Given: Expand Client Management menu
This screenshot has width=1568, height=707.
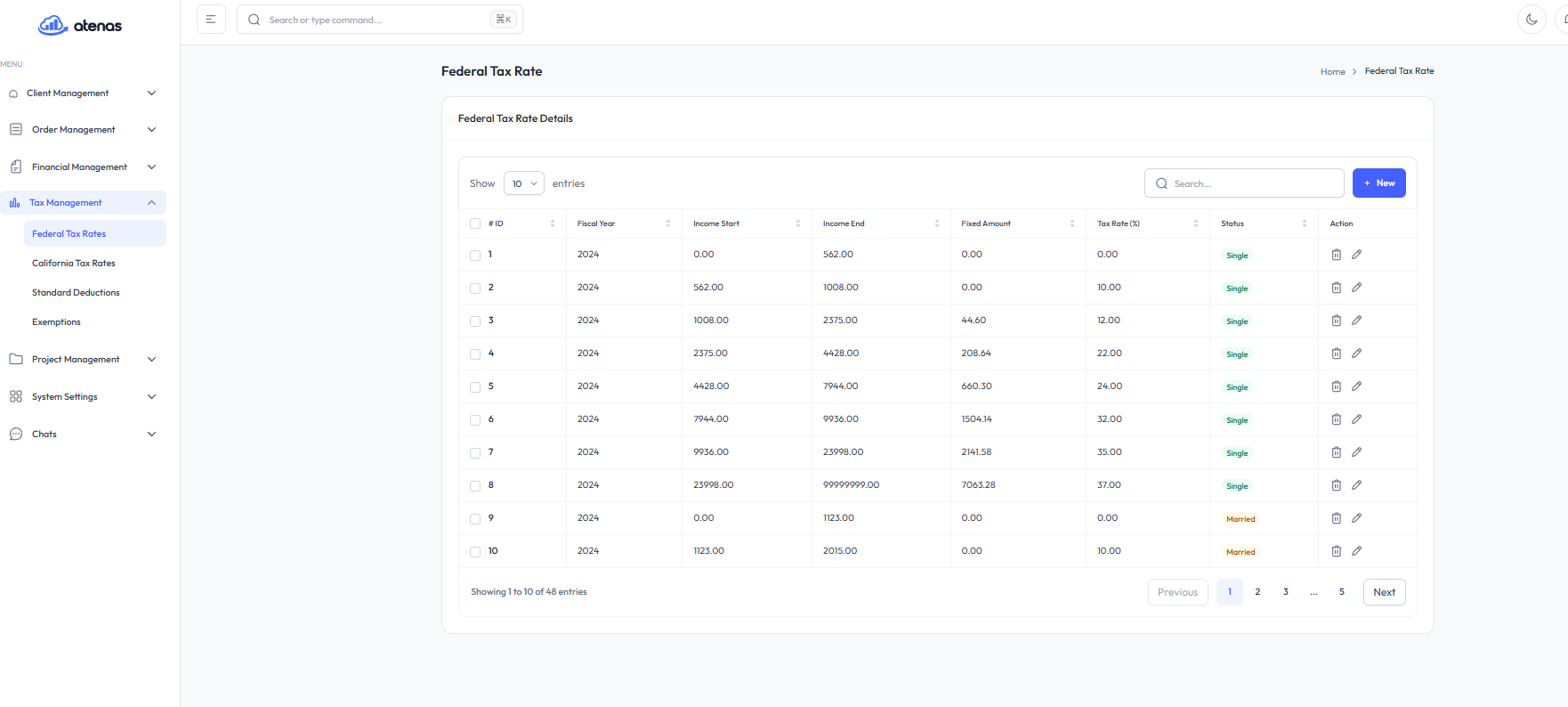Looking at the screenshot, I should click(83, 93).
